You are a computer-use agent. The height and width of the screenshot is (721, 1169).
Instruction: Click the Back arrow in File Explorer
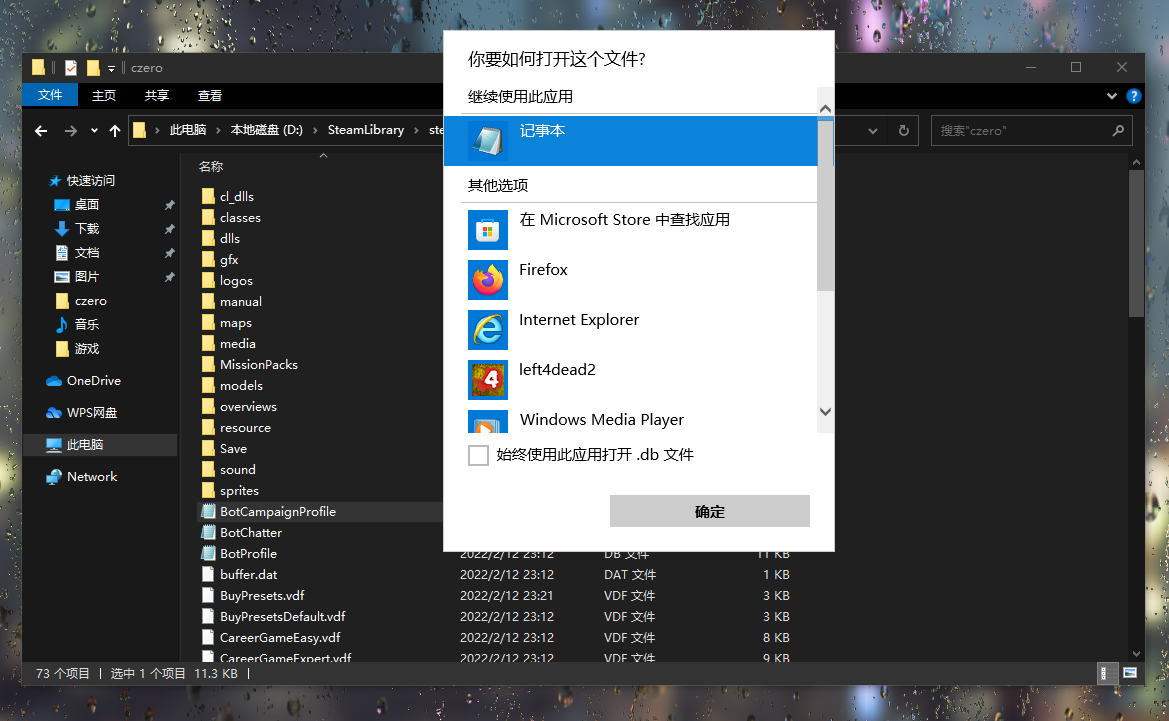(41, 130)
